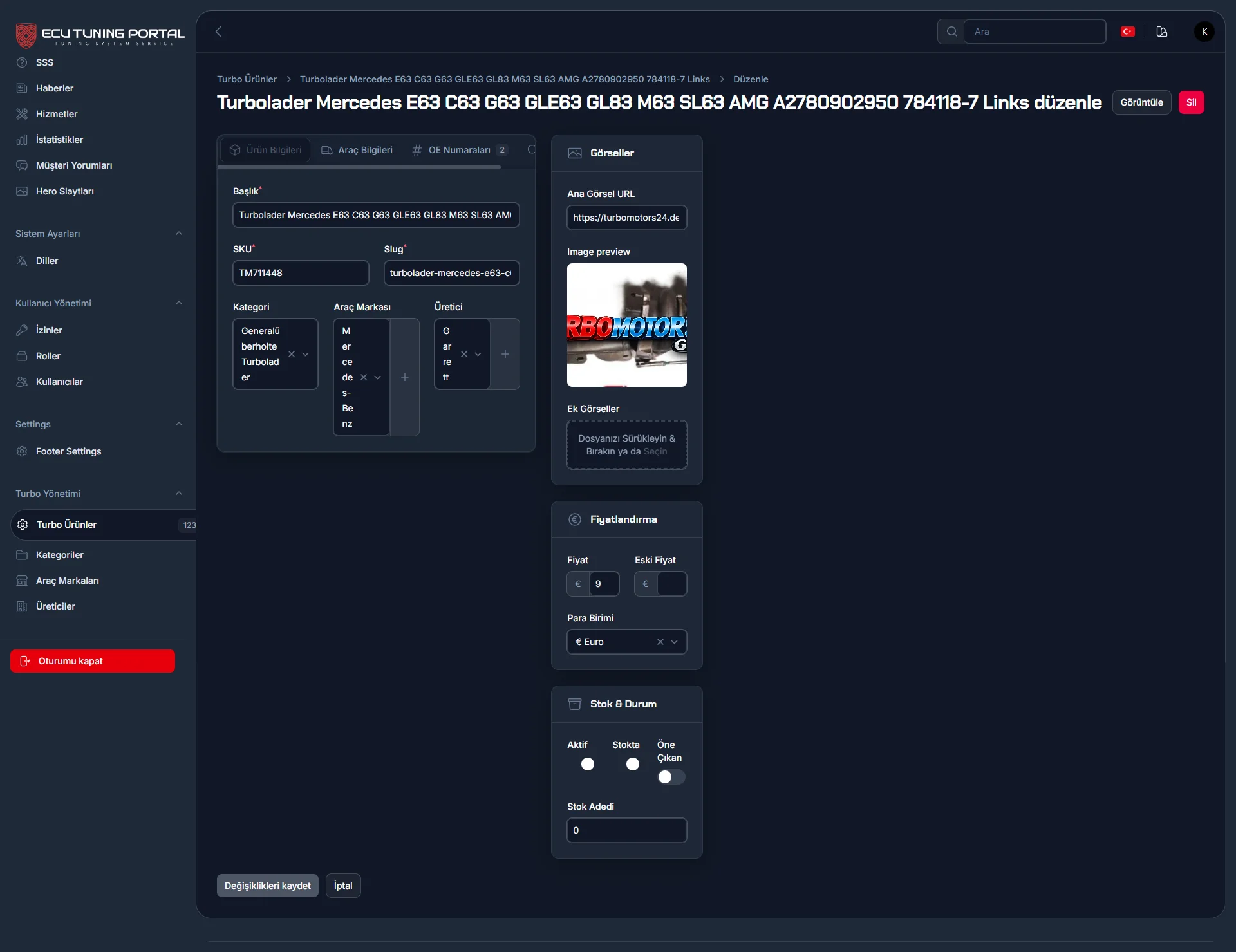This screenshot has width=1236, height=952.
Task: Open the K user avatar menu
Action: (1204, 32)
